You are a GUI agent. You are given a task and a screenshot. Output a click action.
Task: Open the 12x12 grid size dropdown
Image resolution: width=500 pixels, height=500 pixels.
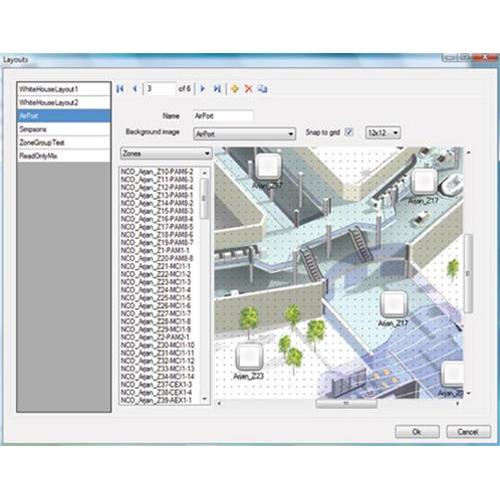383,133
